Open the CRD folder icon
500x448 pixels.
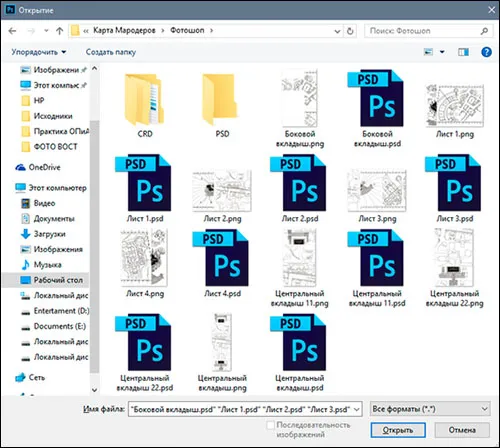point(144,99)
